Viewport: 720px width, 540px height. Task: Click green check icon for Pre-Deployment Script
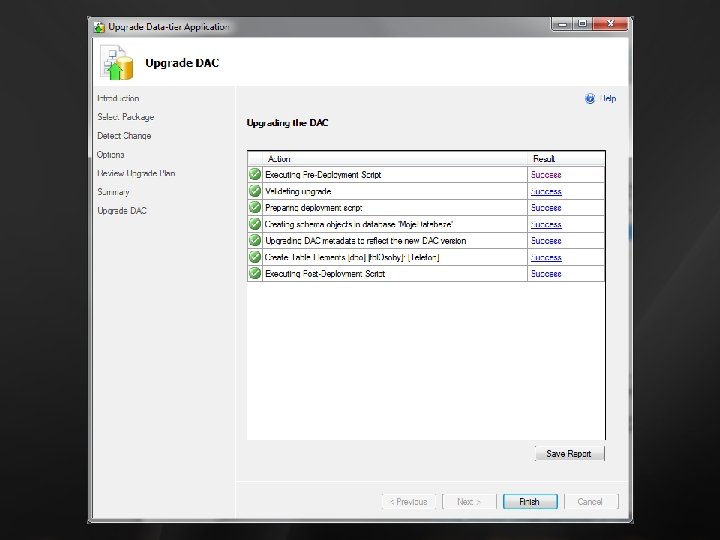(255, 174)
